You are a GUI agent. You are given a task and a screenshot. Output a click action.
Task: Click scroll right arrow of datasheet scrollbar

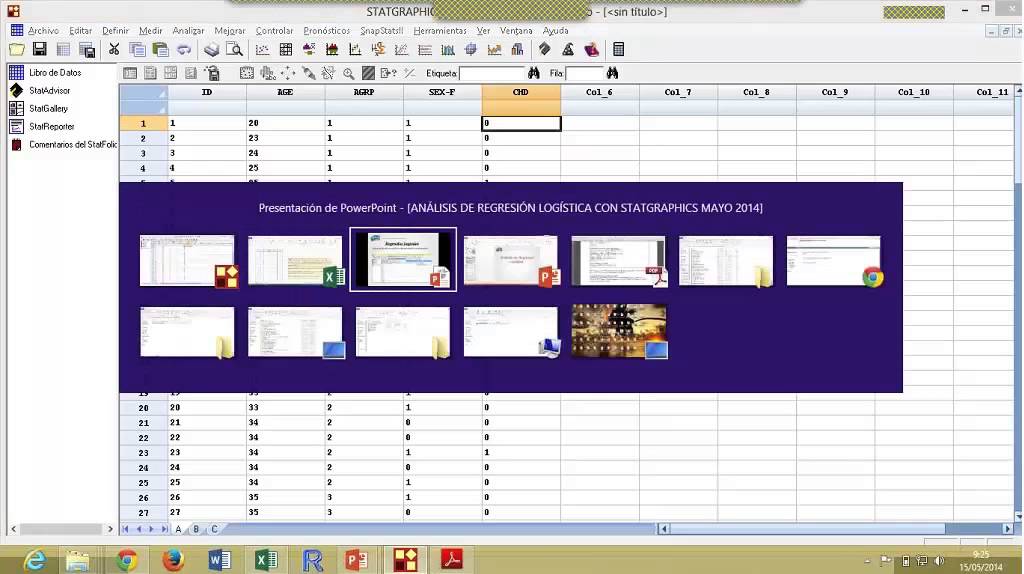[1007, 529]
